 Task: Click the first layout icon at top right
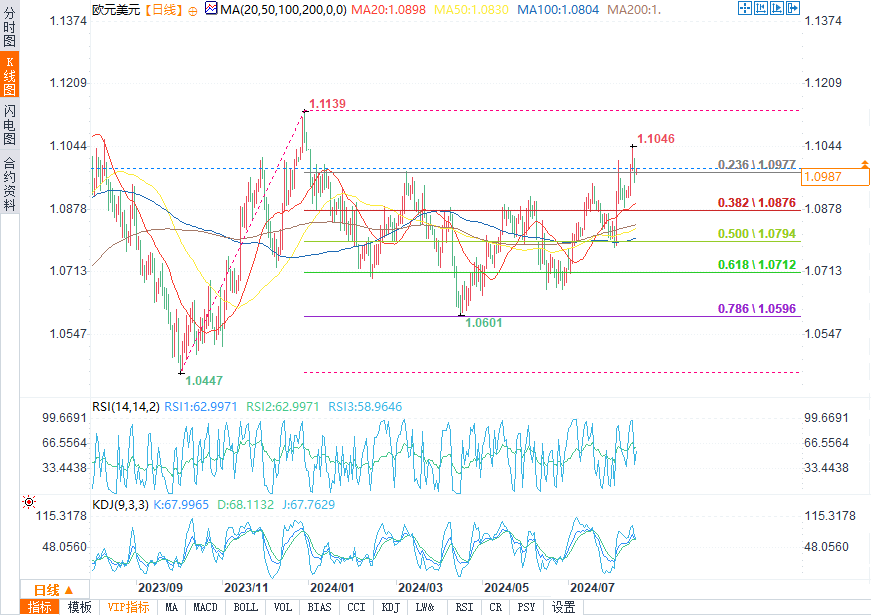coord(743,9)
